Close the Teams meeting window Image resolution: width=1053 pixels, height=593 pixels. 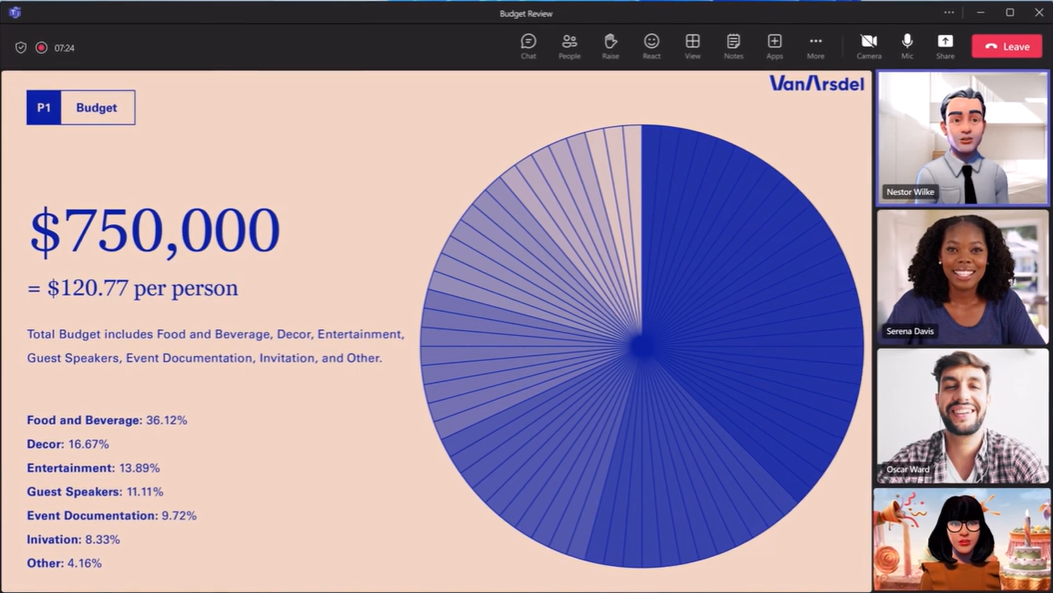tap(1039, 12)
